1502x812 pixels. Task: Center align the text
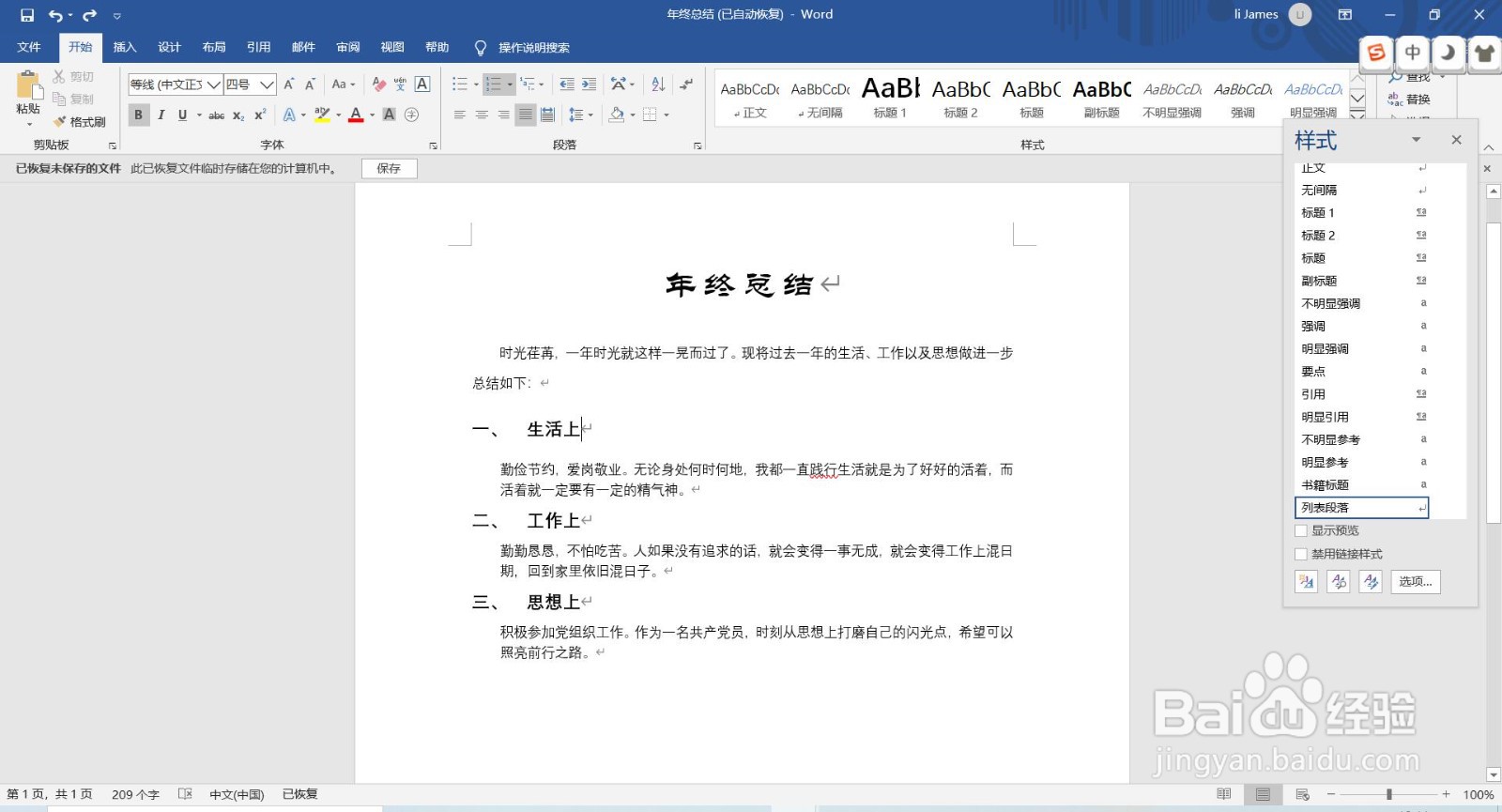click(x=482, y=115)
